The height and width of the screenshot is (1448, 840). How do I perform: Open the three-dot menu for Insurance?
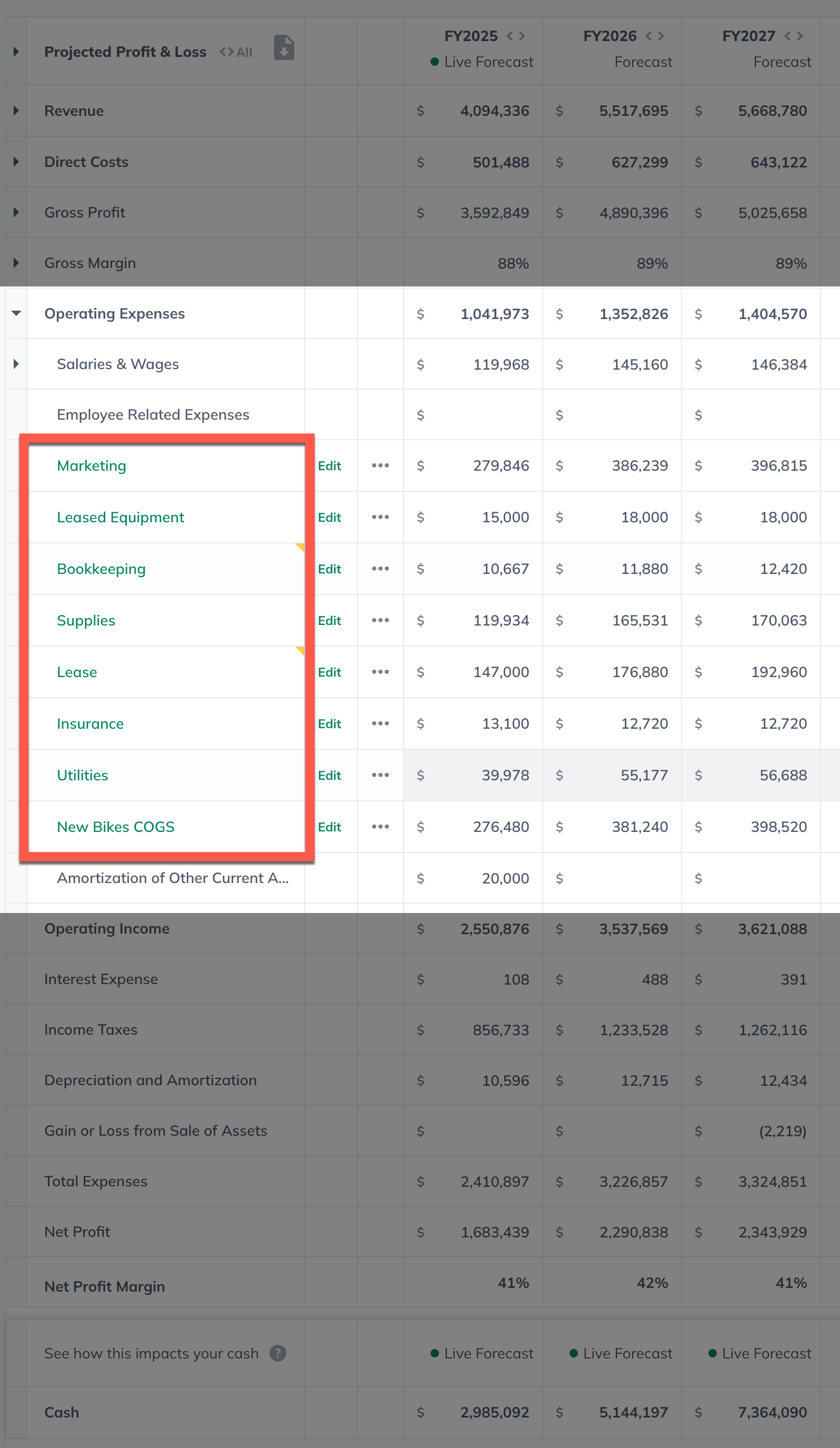[x=380, y=723]
